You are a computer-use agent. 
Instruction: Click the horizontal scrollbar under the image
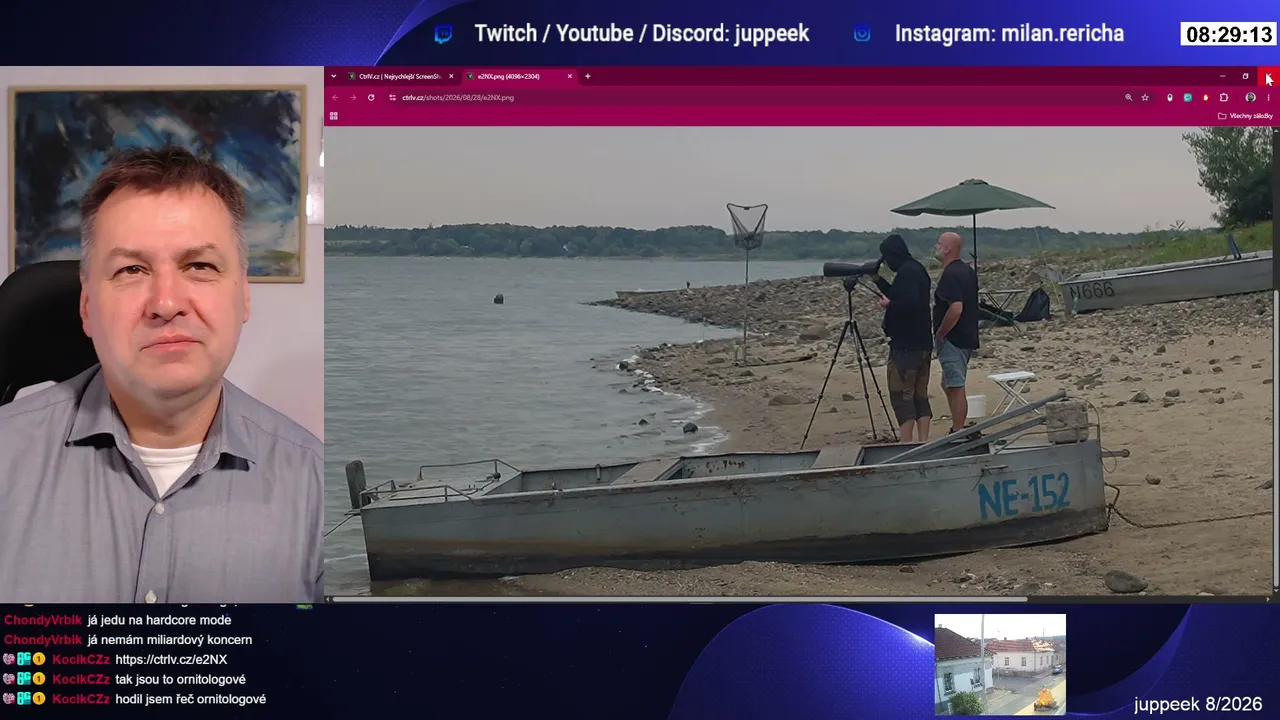point(680,599)
